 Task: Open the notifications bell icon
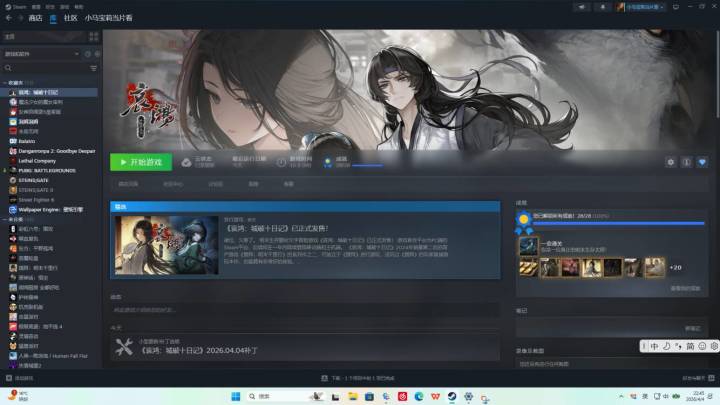pyautogui.click(x=603, y=7)
